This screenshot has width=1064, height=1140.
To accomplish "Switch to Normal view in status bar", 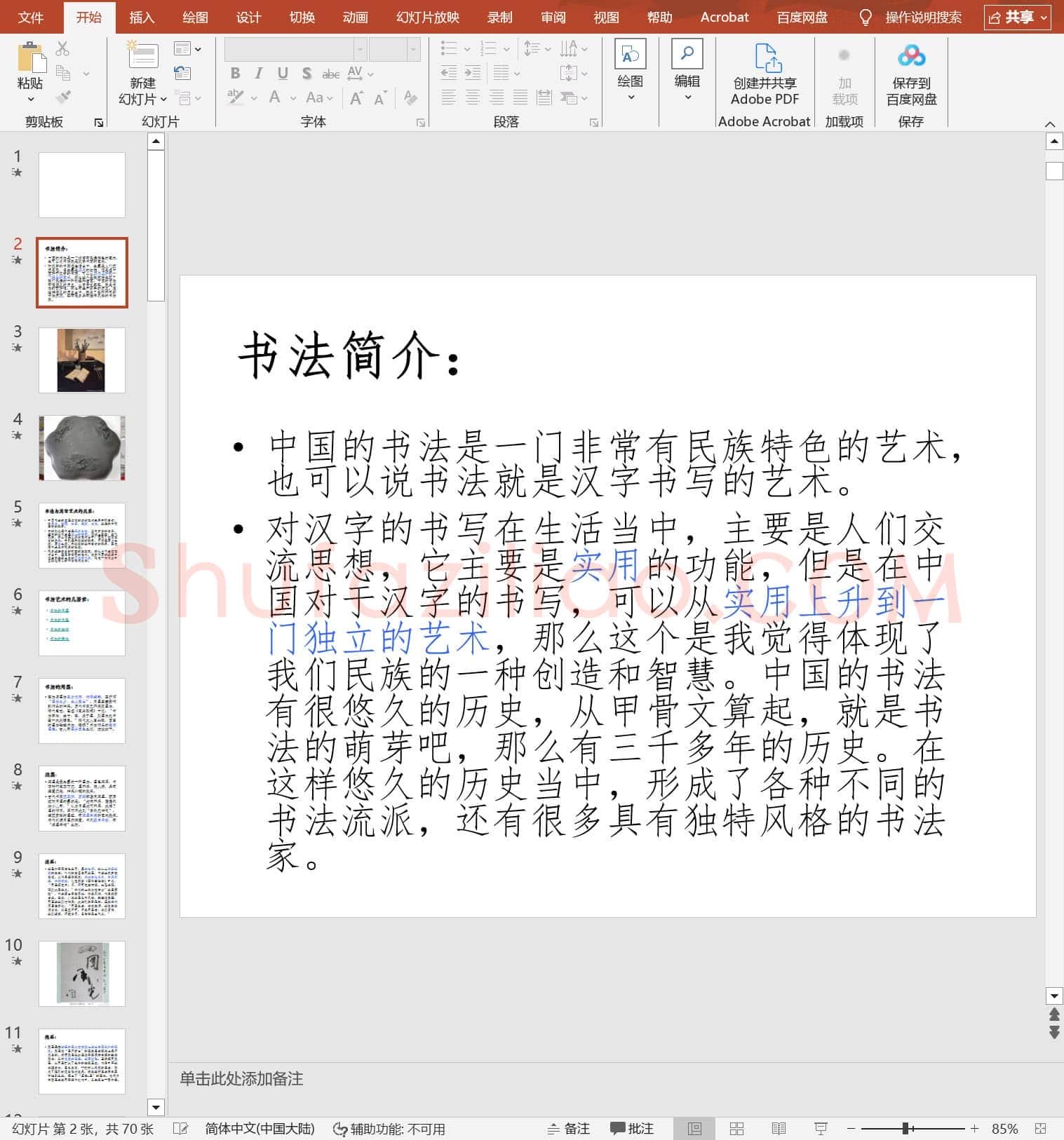I will 694,1129.
